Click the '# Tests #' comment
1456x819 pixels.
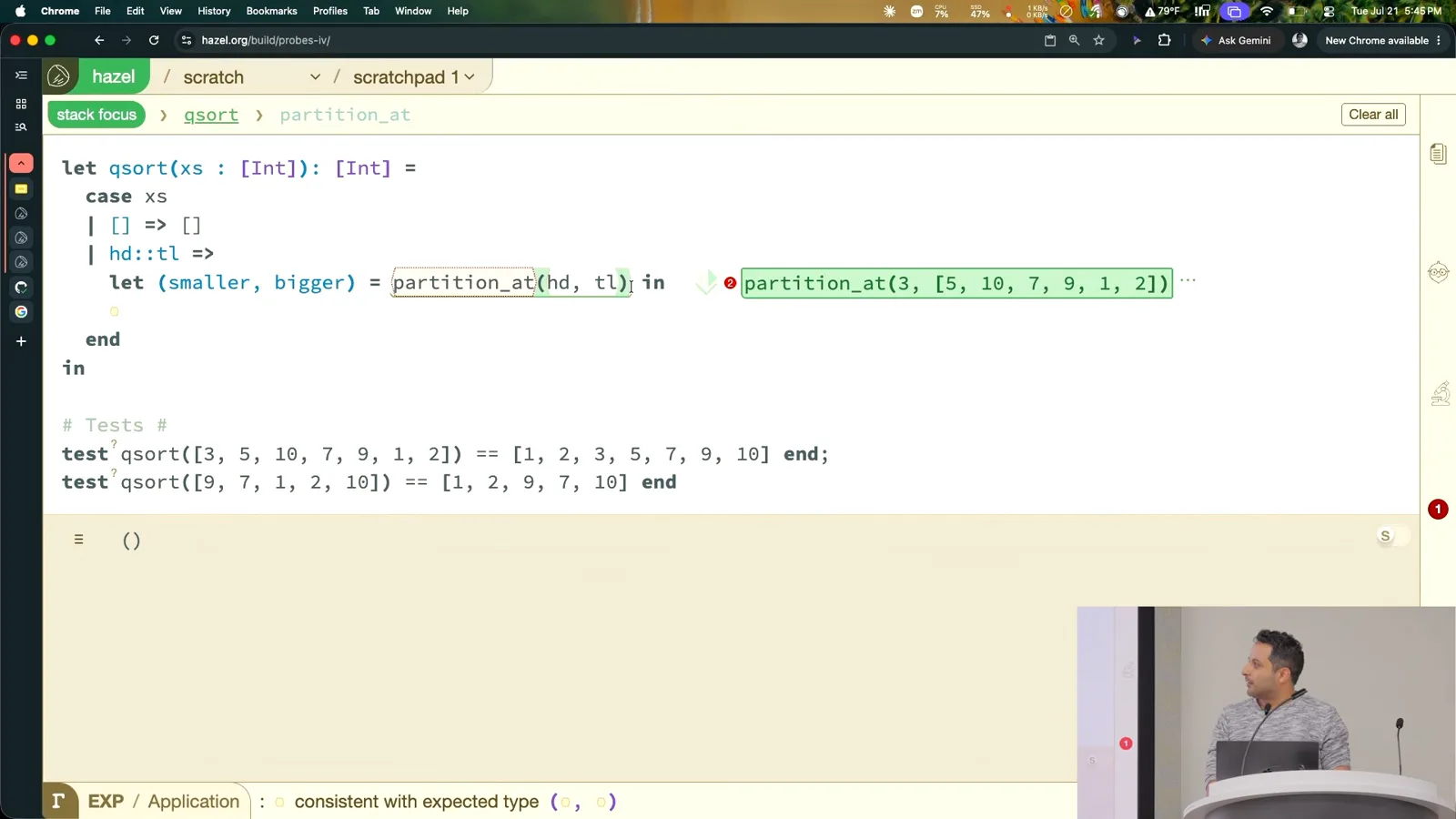[115, 425]
